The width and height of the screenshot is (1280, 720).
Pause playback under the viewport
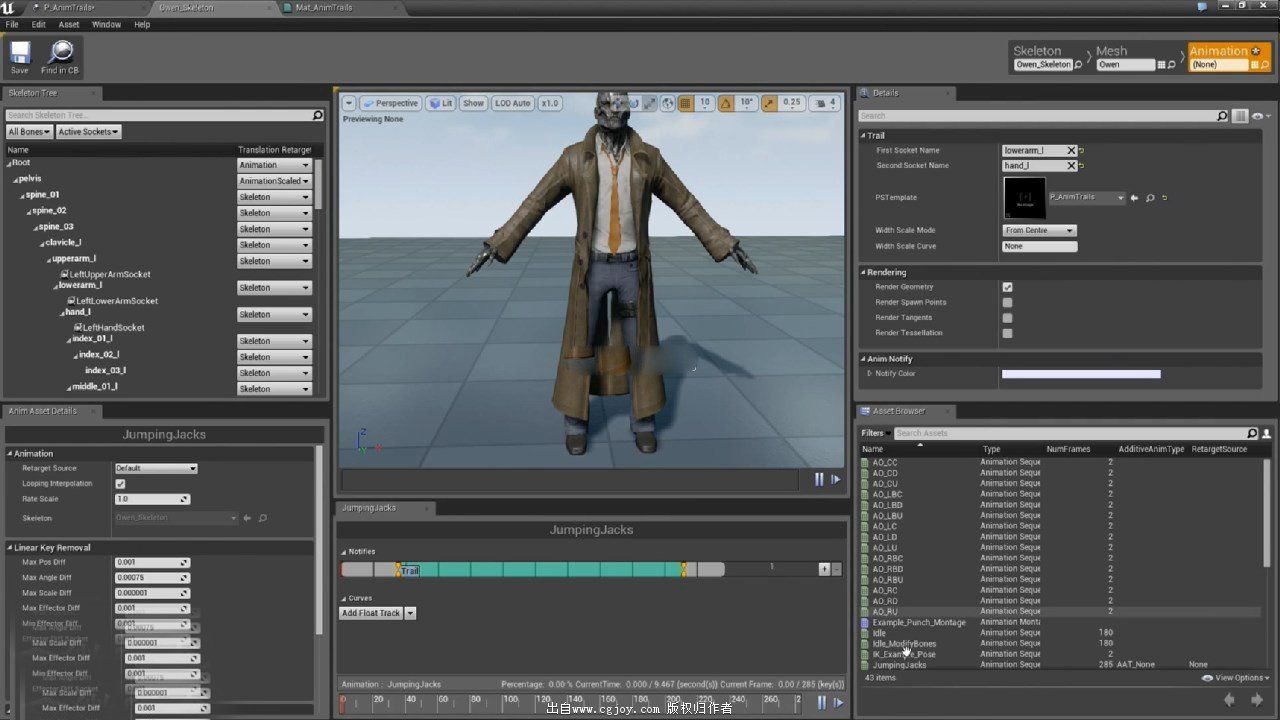819,479
